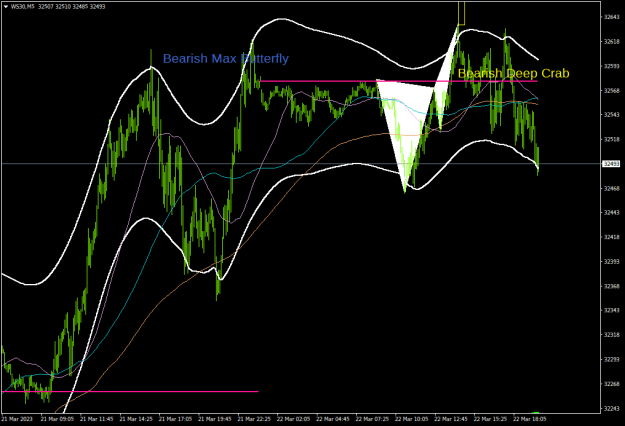Select the yellow rectangle at chart top

coord(461,13)
